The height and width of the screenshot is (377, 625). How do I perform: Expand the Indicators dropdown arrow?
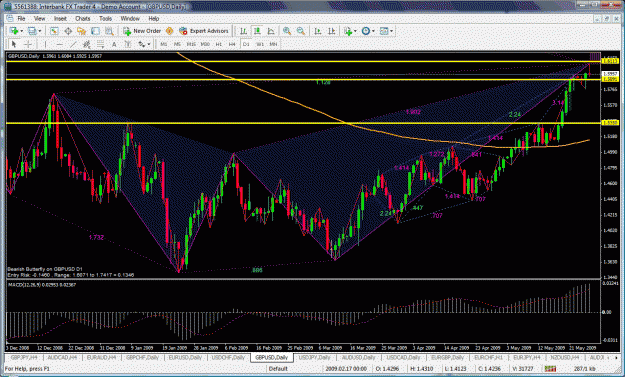(355, 31)
